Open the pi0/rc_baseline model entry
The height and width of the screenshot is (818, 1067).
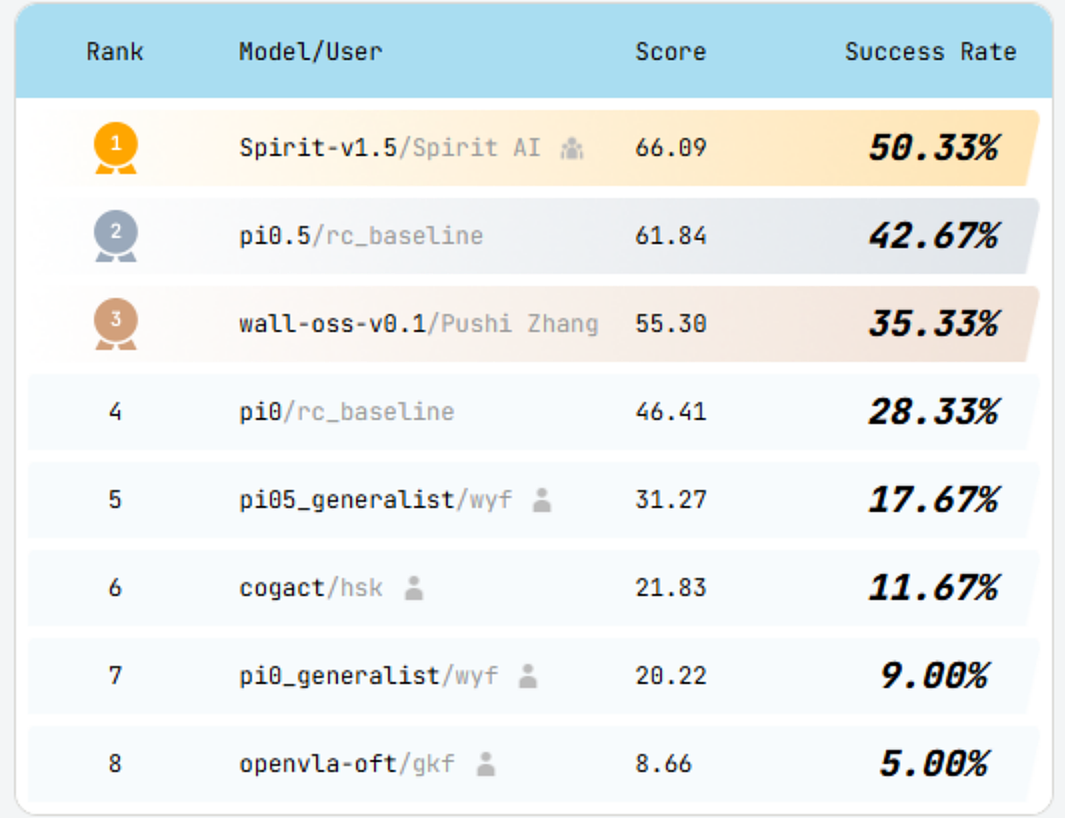(x=346, y=412)
